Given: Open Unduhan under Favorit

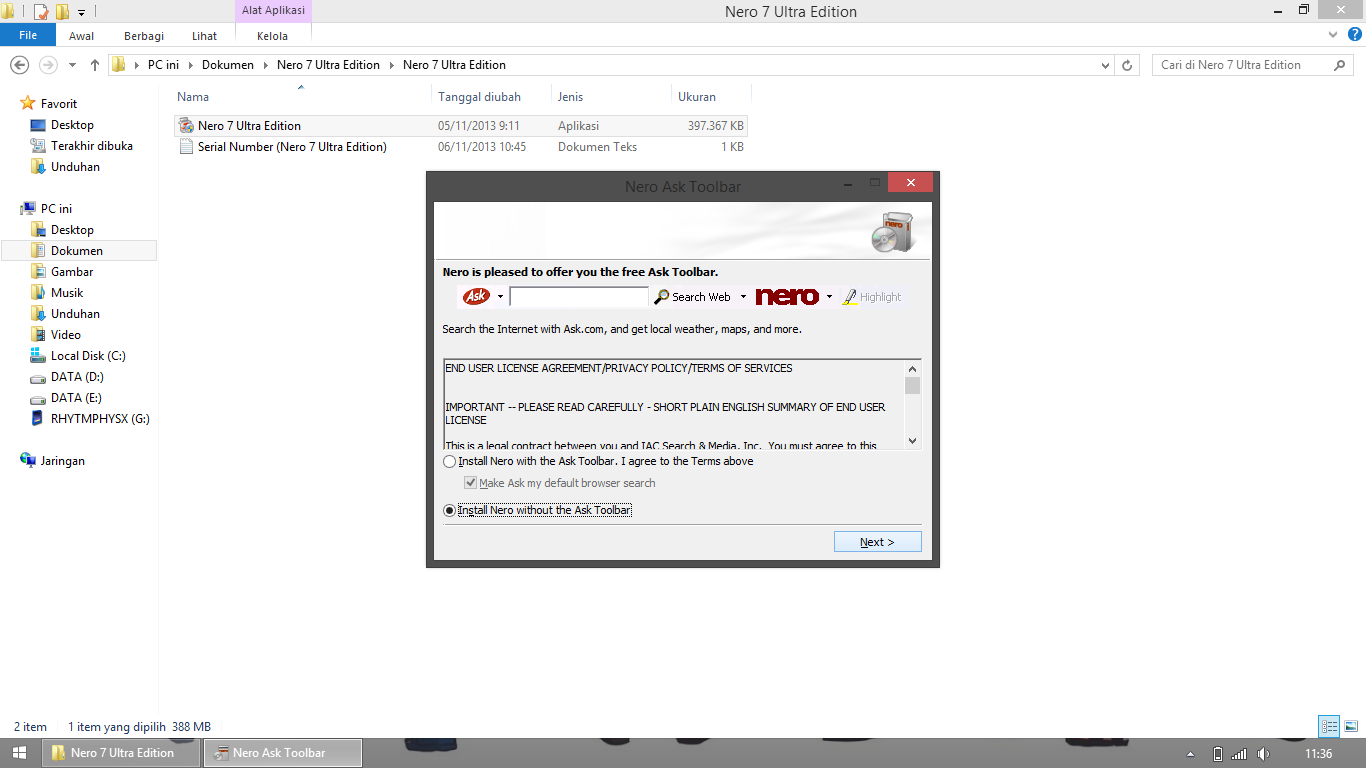Looking at the screenshot, I should click(x=75, y=167).
